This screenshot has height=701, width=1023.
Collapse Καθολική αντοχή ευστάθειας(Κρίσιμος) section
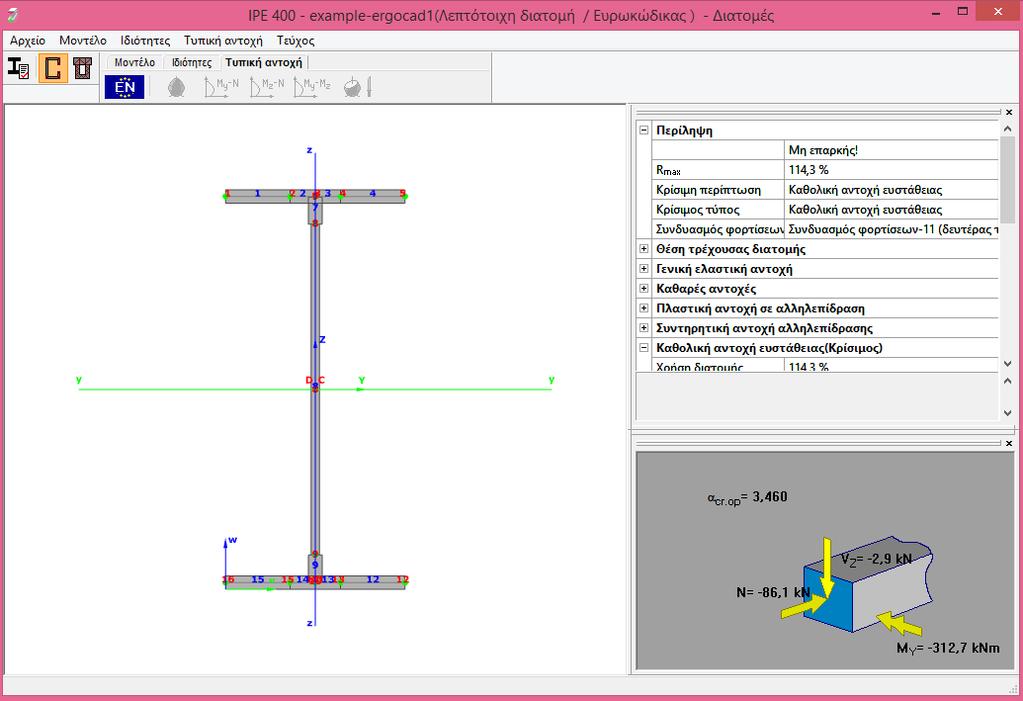click(x=644, y=347)
